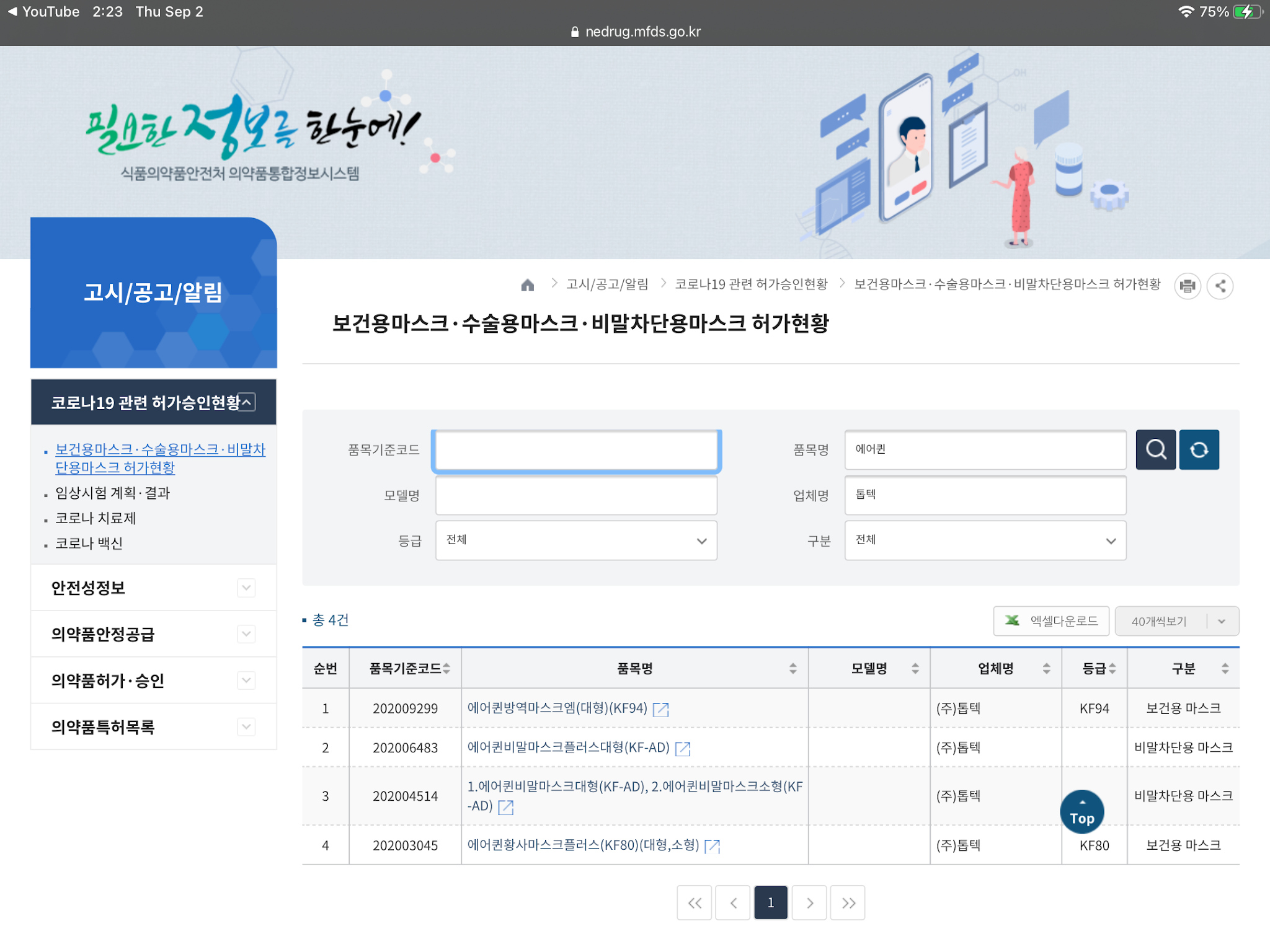
Task: Focus the 품목기준코드 input field
Action: (x=577, y=451)
